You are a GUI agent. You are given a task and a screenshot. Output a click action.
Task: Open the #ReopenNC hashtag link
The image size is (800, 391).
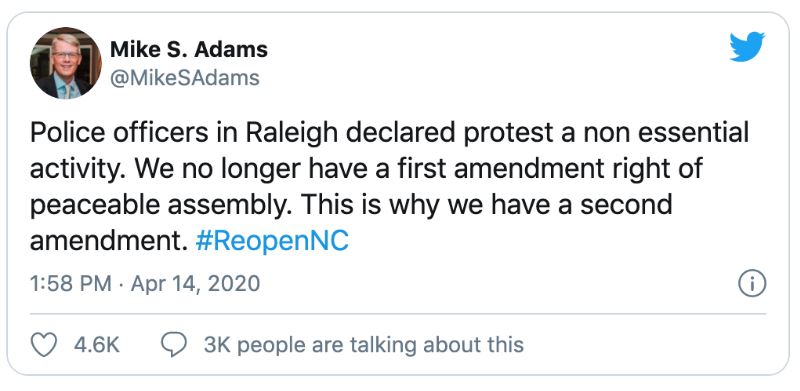[272, 241]
